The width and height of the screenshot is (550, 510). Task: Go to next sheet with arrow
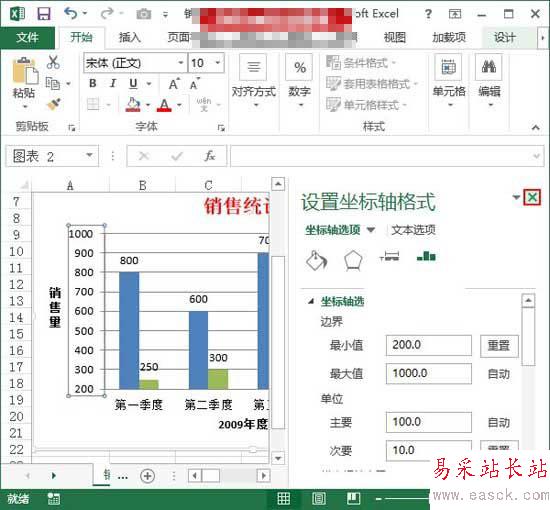click(x=53, y=476)
